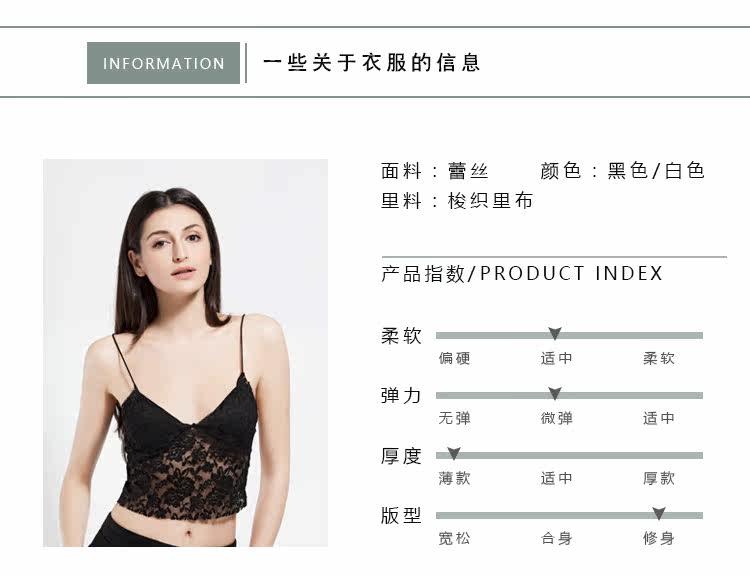Click the fit type slider triangle marker
Image resolution: width=750 pixels, height=576 pixels.
(659, 514)
